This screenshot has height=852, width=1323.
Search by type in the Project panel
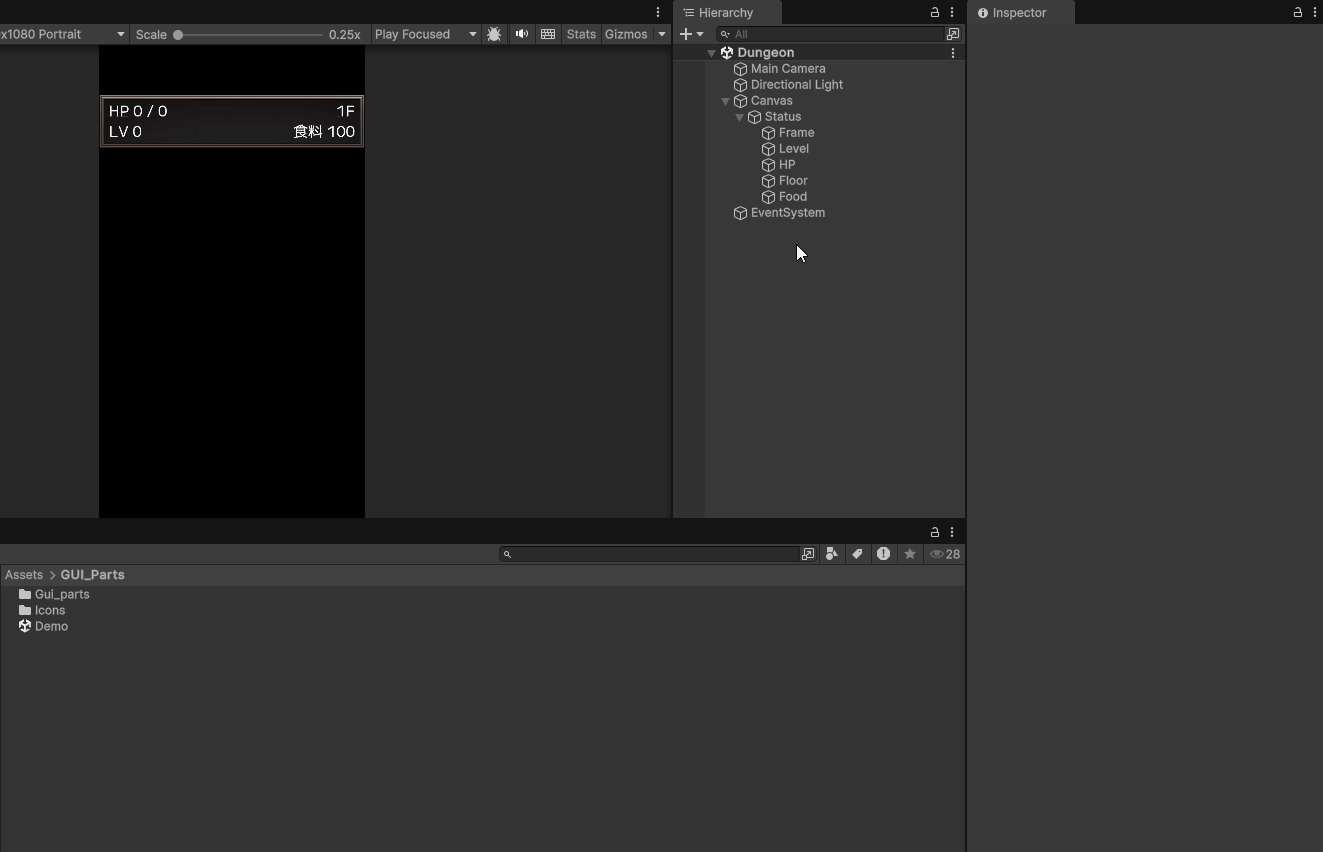831,554
